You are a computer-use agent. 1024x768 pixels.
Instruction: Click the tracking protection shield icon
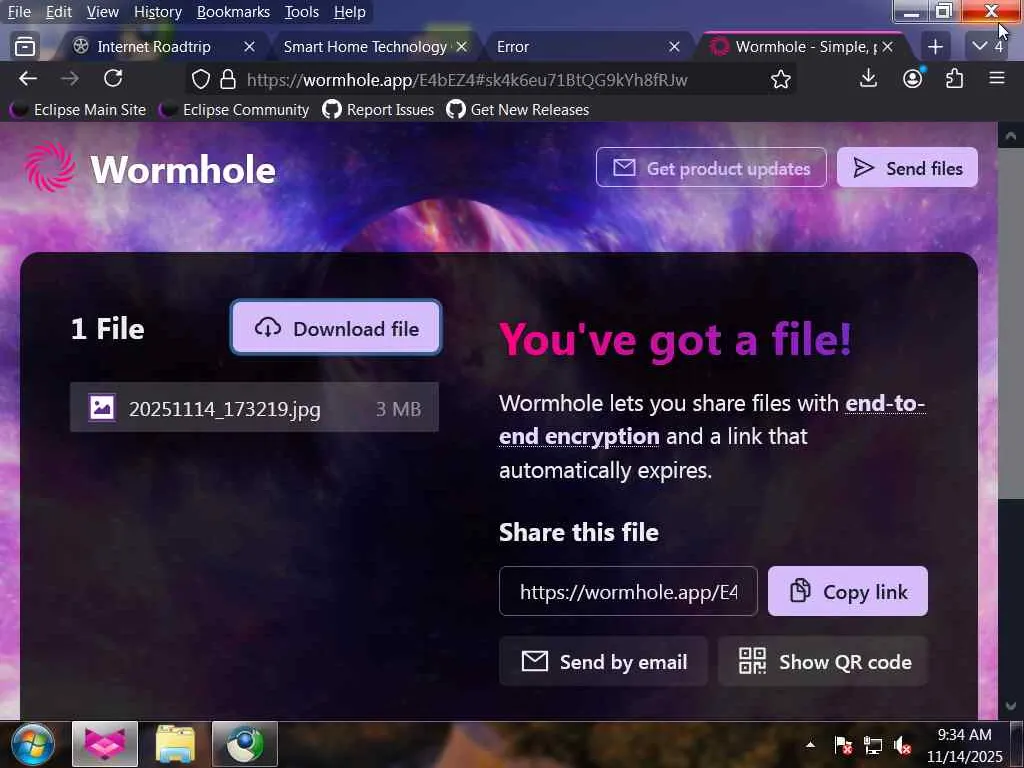pos(201,80)
